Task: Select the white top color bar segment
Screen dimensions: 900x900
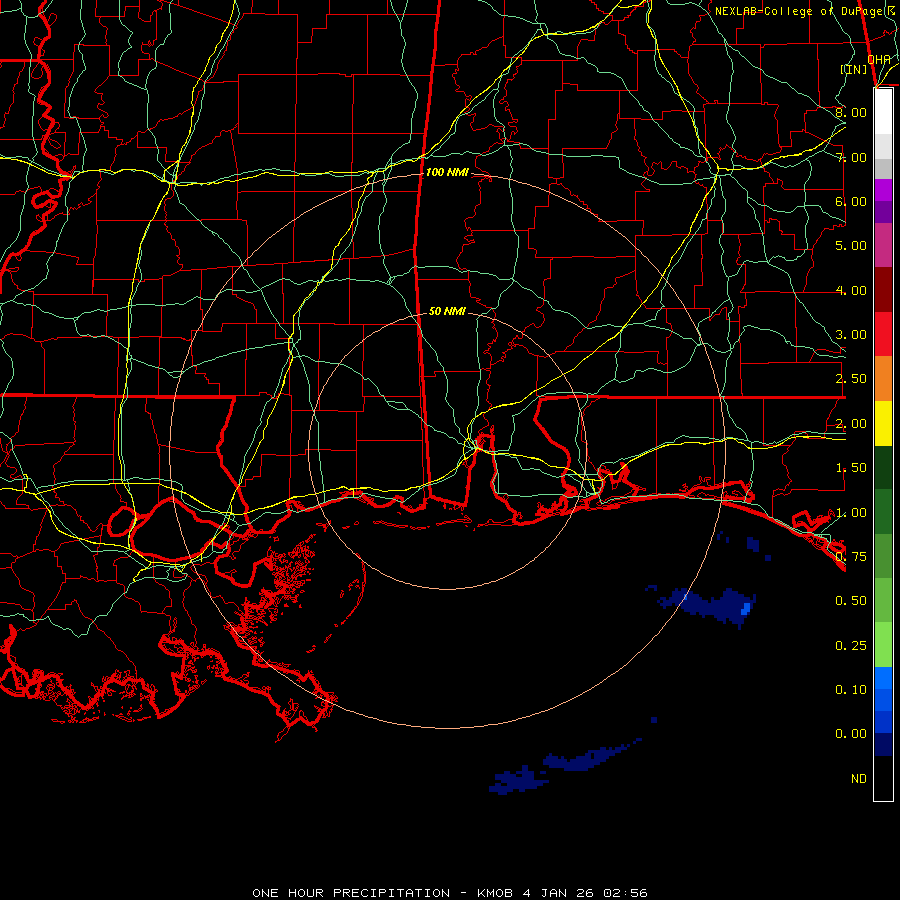Action: 883,112
